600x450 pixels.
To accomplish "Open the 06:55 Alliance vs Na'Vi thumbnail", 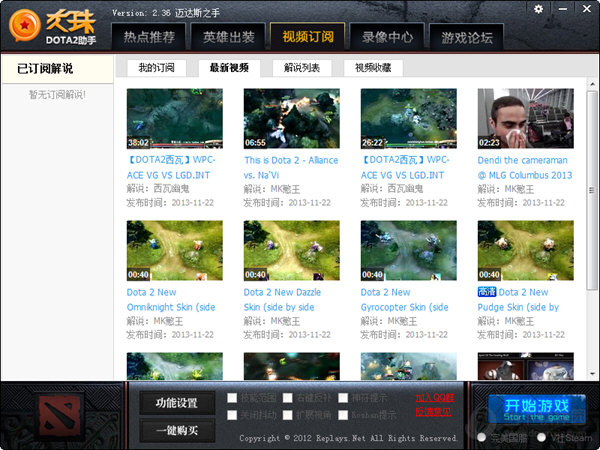I will tap(292, 119).
